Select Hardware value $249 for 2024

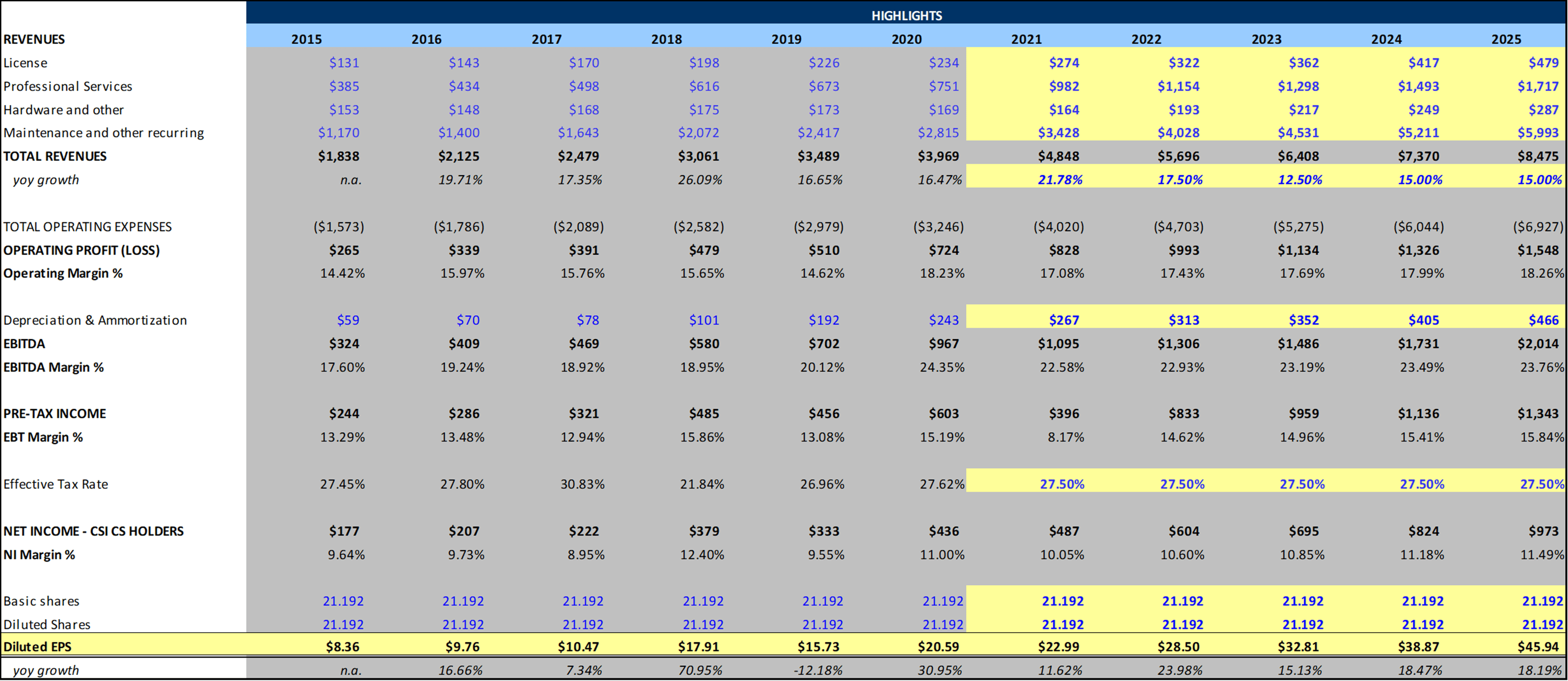pos(1423,110)
